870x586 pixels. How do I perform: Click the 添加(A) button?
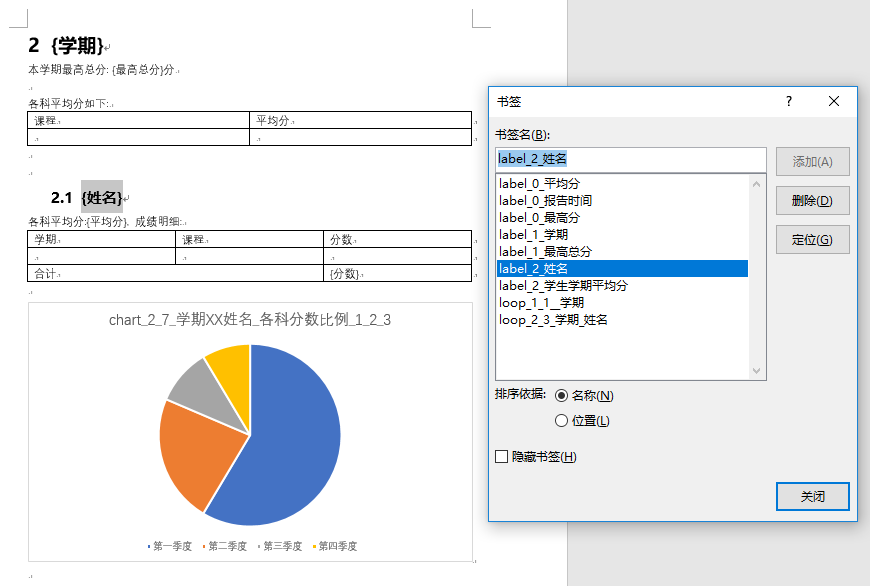click(x=812, y=161)
